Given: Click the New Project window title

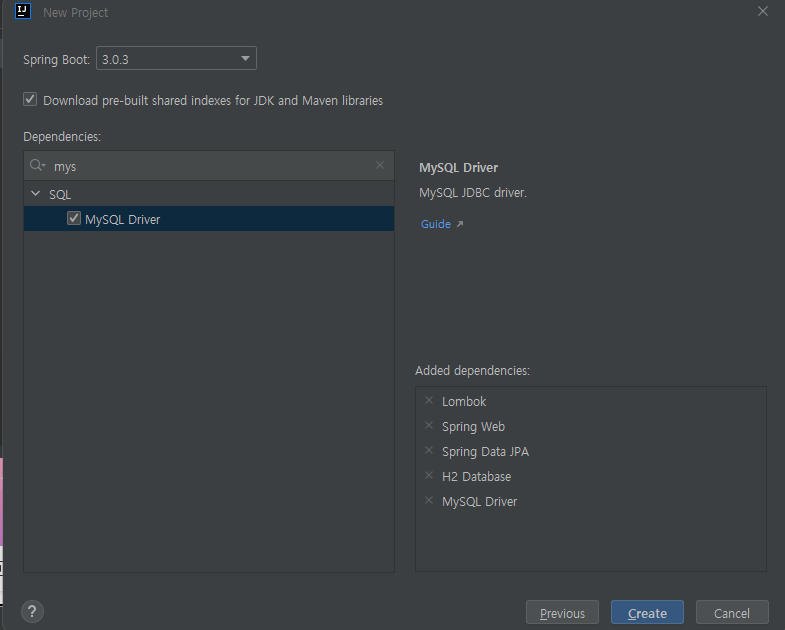Looking at the screenshot, I should pyautogui.click(x=76, y=13).
